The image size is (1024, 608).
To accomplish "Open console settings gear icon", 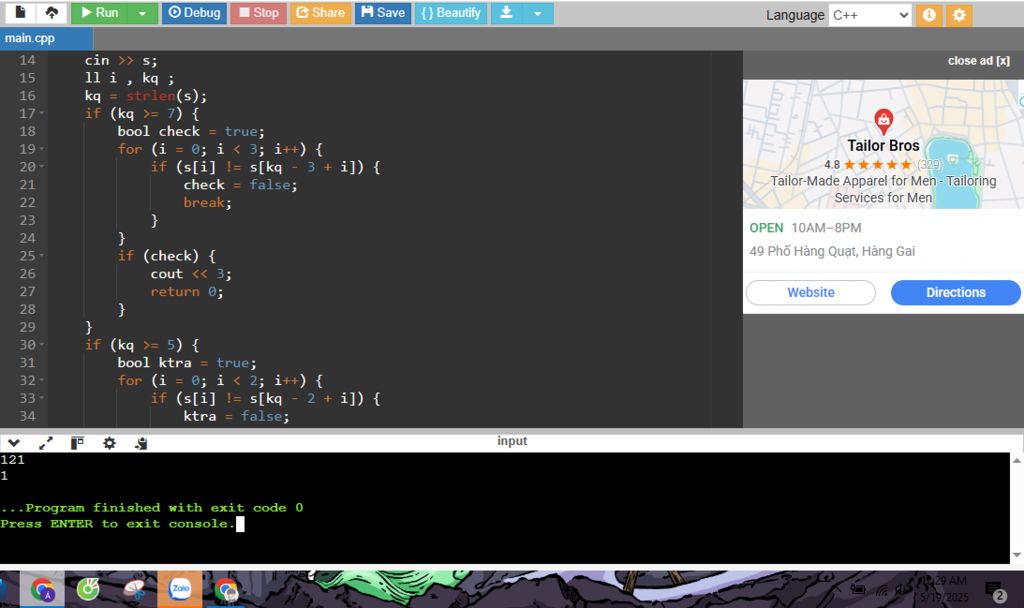I will pyautogui.click(x=109, y=443).
